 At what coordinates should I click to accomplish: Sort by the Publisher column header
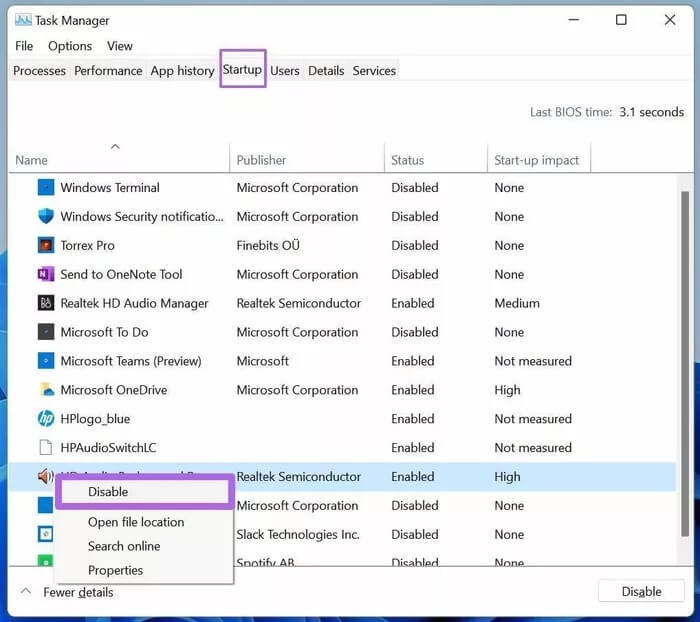[x=307, y=160]
